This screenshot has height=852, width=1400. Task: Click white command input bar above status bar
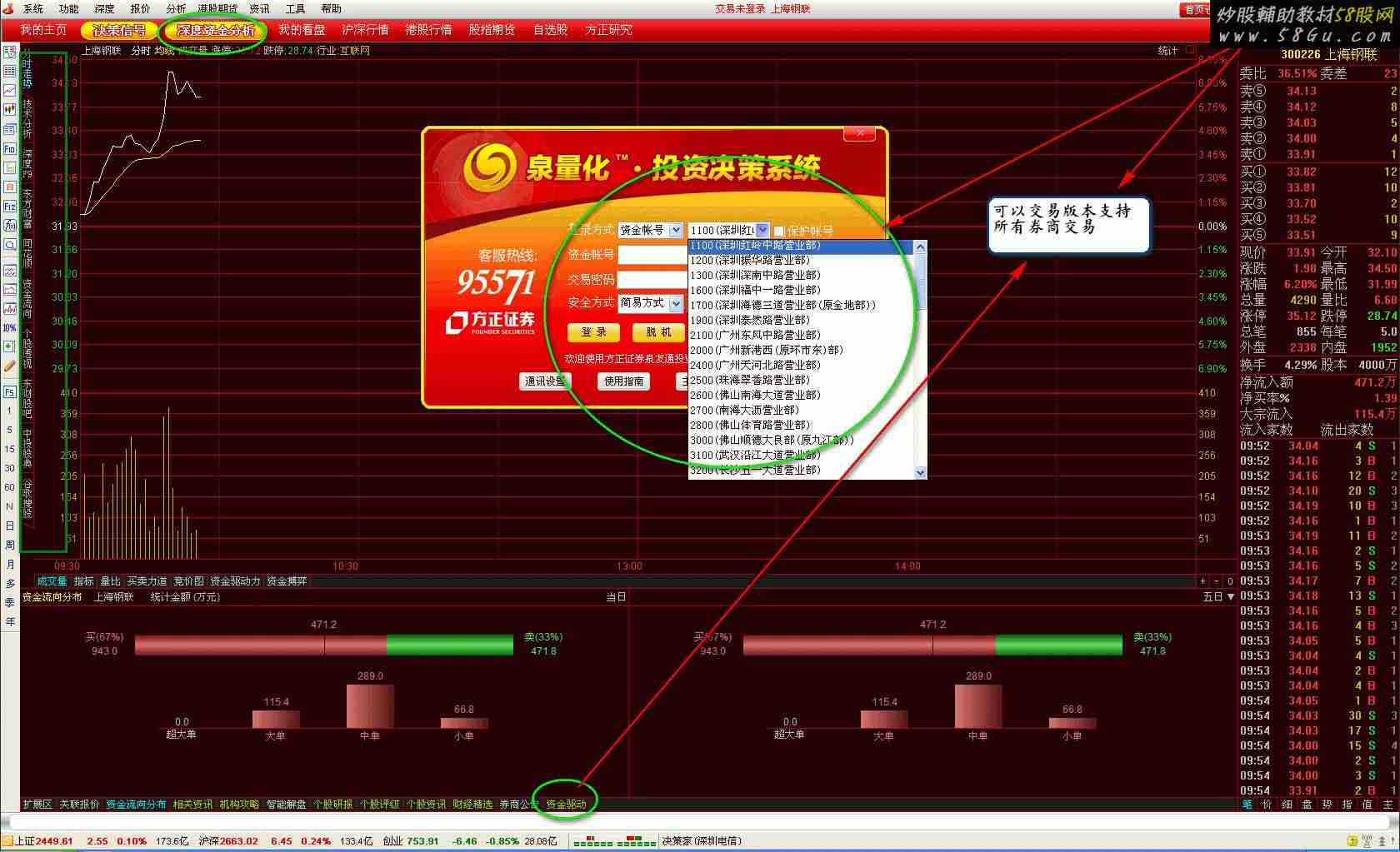click(700, 823)
